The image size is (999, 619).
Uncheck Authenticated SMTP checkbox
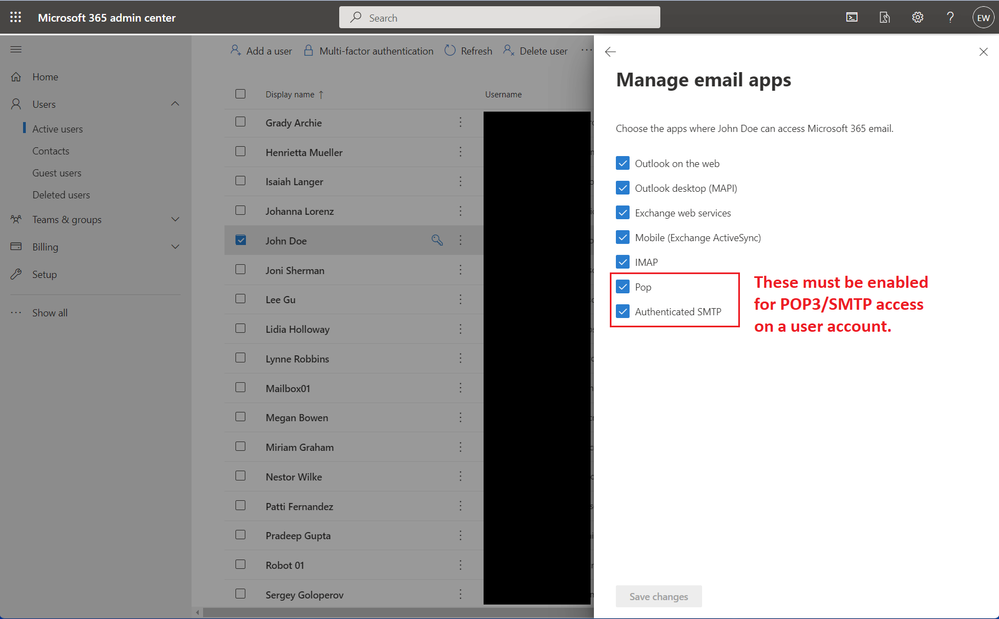[x=622, y=311]
